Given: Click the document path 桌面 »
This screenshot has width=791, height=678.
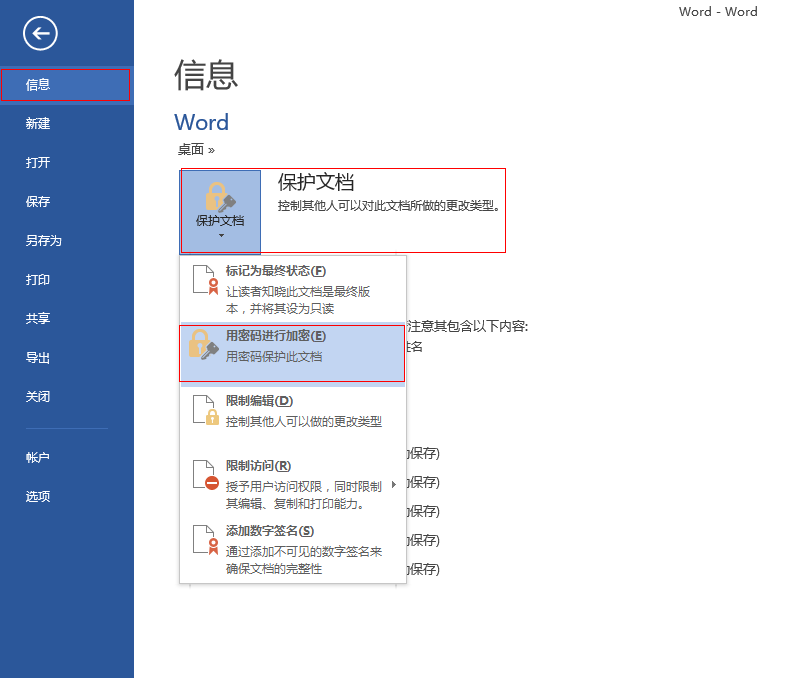Looking at the screenshot, I should 196,149.
